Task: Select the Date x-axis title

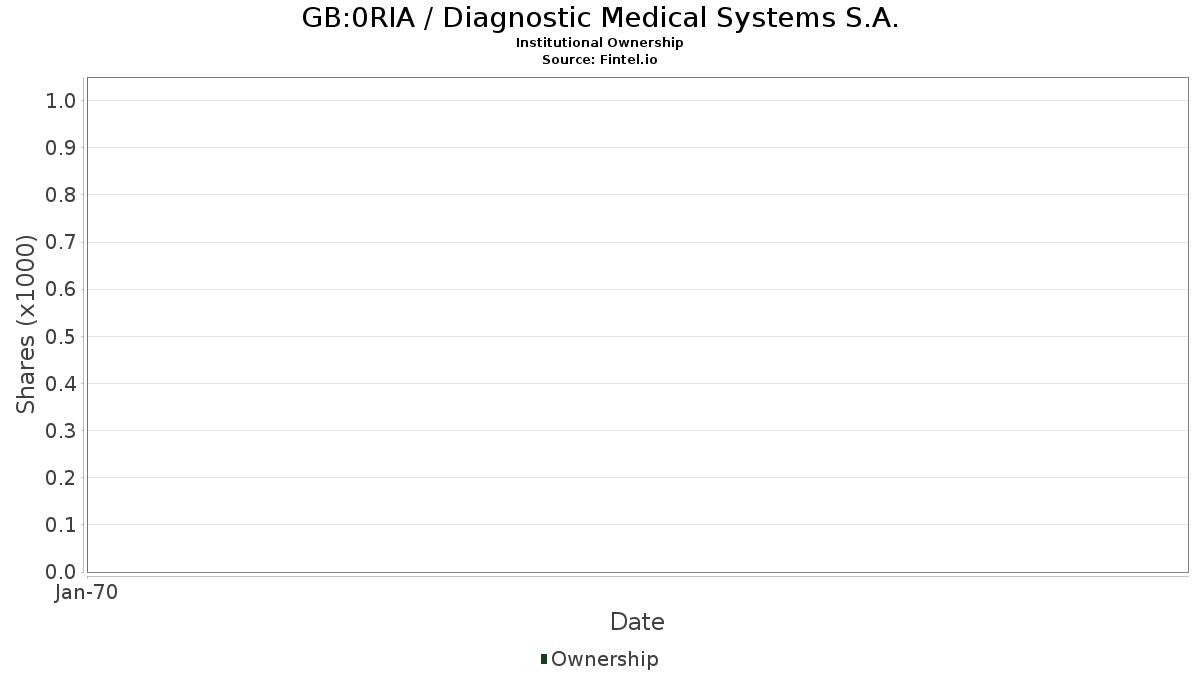Action: click(637, 622)
